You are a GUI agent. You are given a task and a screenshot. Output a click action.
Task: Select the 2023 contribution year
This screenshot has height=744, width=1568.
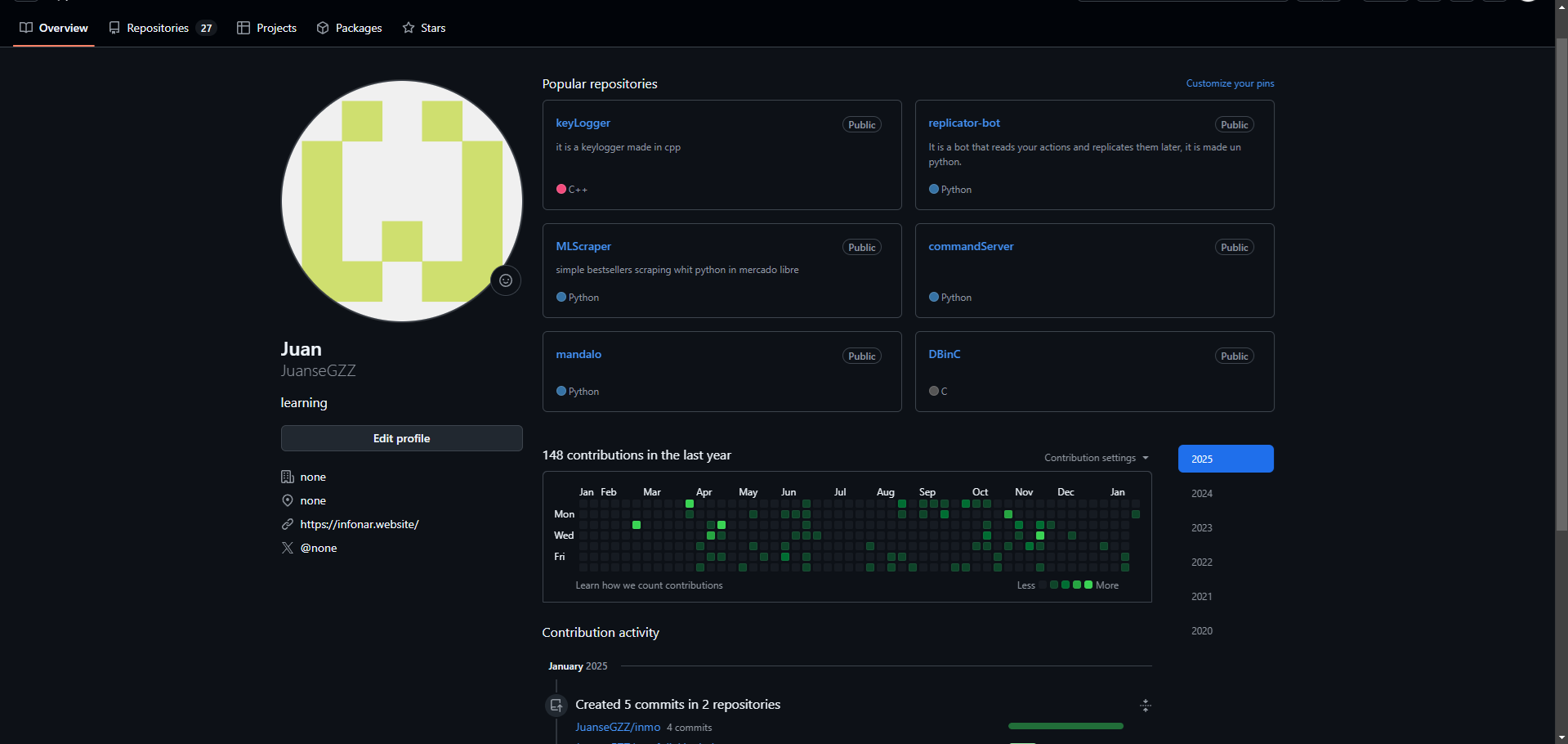coord(1226,527)
